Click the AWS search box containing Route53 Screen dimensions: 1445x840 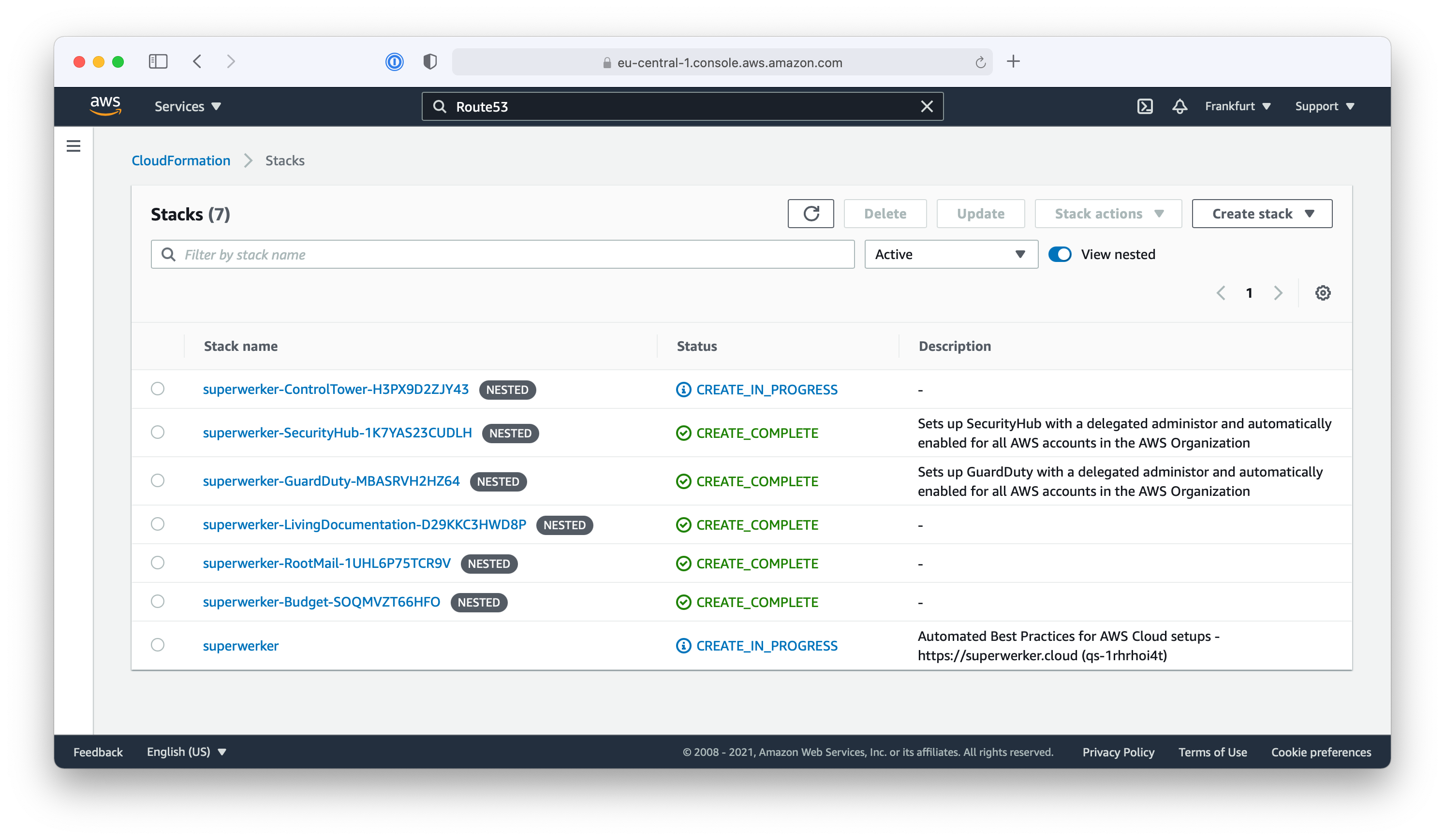click(682, 107)
